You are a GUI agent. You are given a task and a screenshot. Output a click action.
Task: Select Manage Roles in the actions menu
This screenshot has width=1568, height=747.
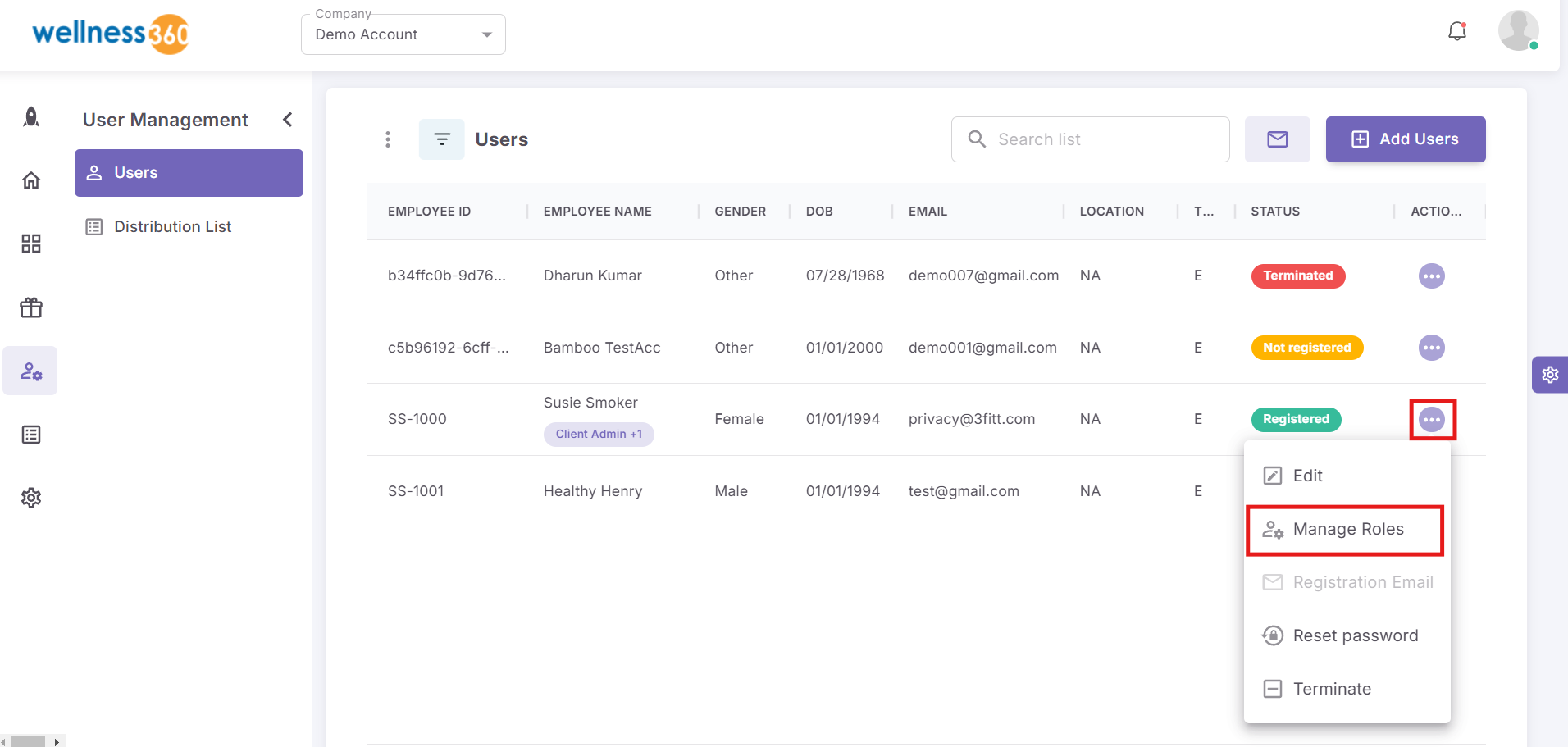tap(1347, 529)
